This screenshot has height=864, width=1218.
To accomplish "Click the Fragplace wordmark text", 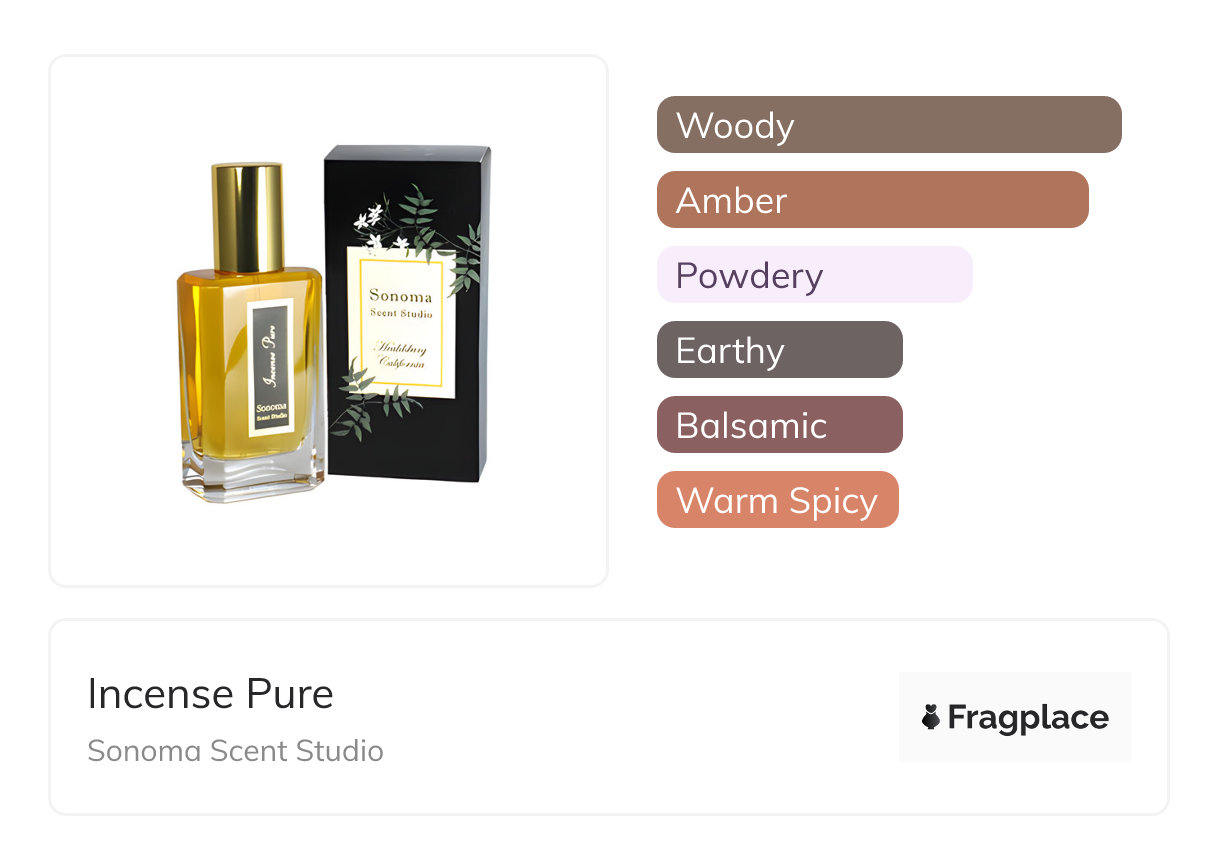I will [1028, 718].
